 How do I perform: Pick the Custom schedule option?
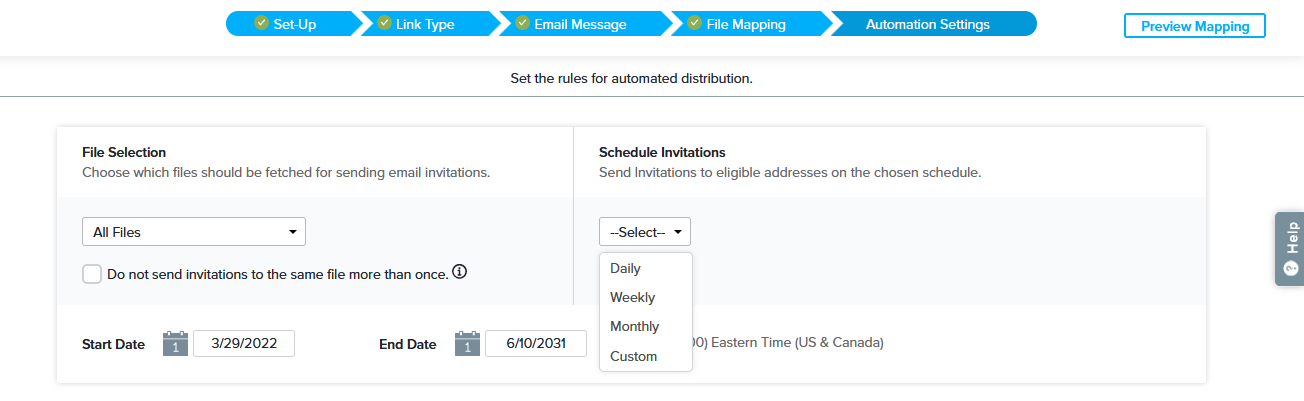[633, 356]
